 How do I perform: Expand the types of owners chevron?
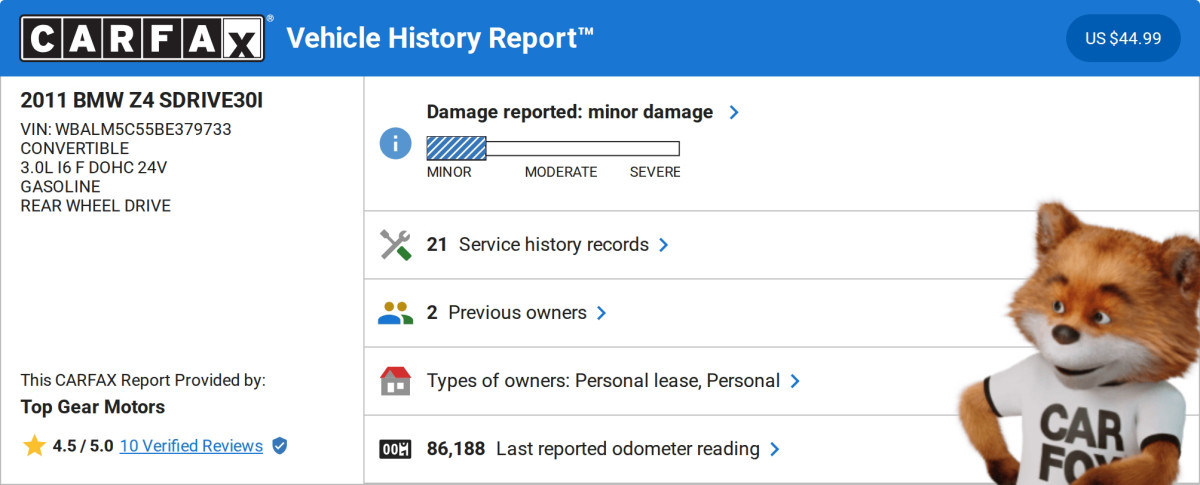pyautogui.click(x=795, y=381)
